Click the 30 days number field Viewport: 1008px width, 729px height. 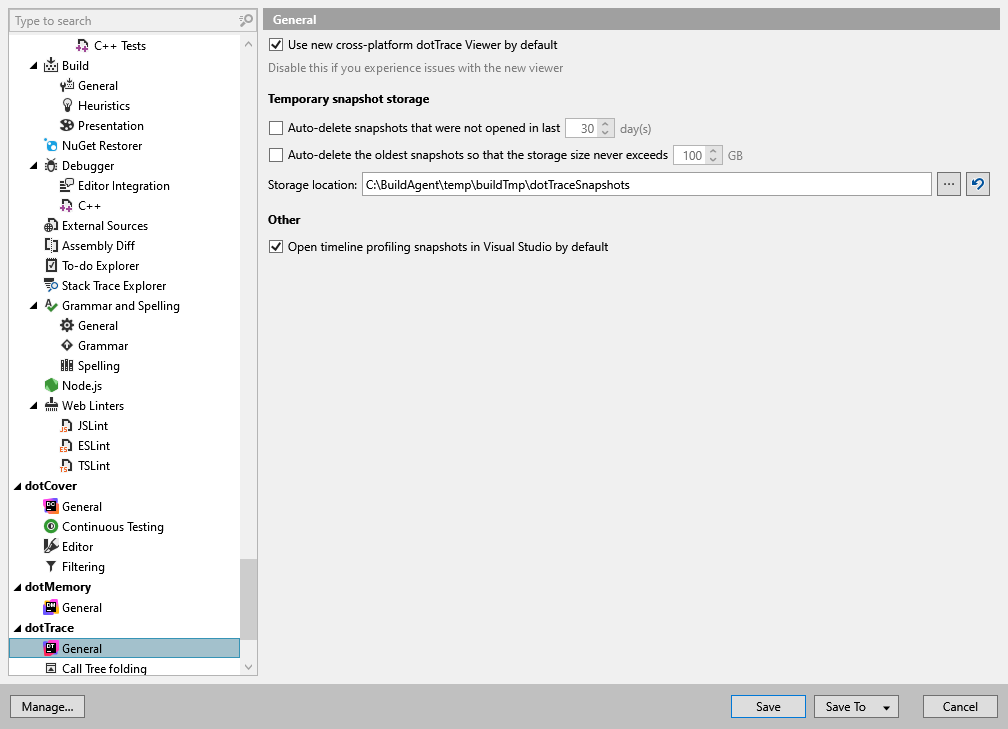[582, 129]
